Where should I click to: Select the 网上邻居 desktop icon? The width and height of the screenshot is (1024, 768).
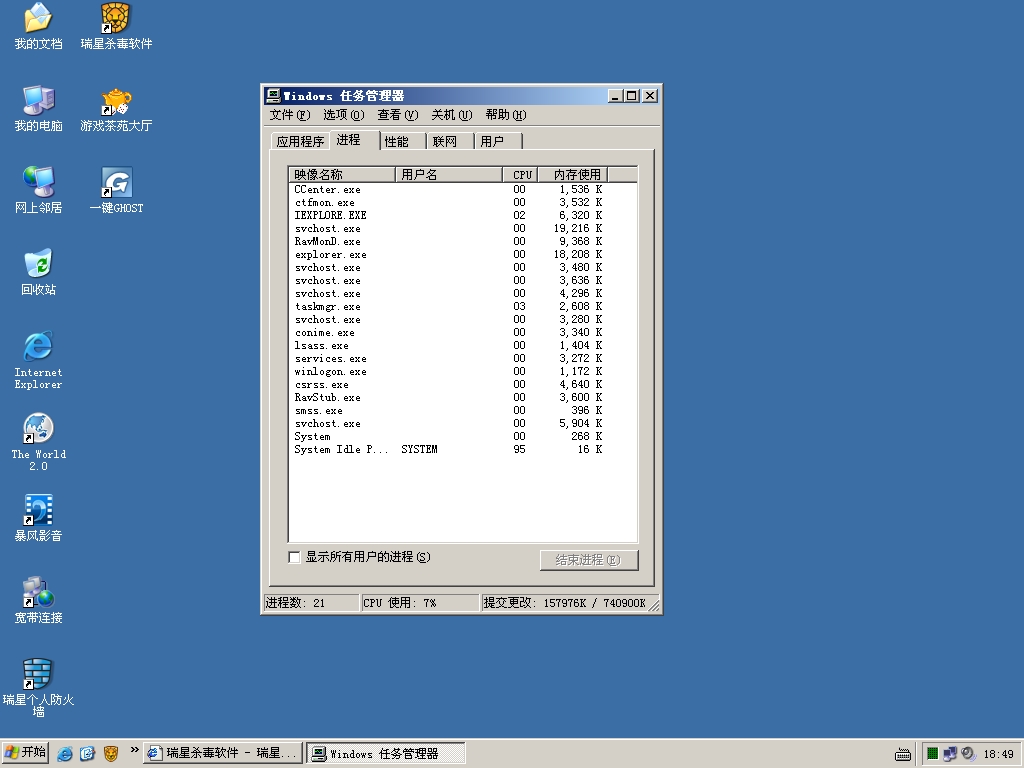tap(39, 190)
